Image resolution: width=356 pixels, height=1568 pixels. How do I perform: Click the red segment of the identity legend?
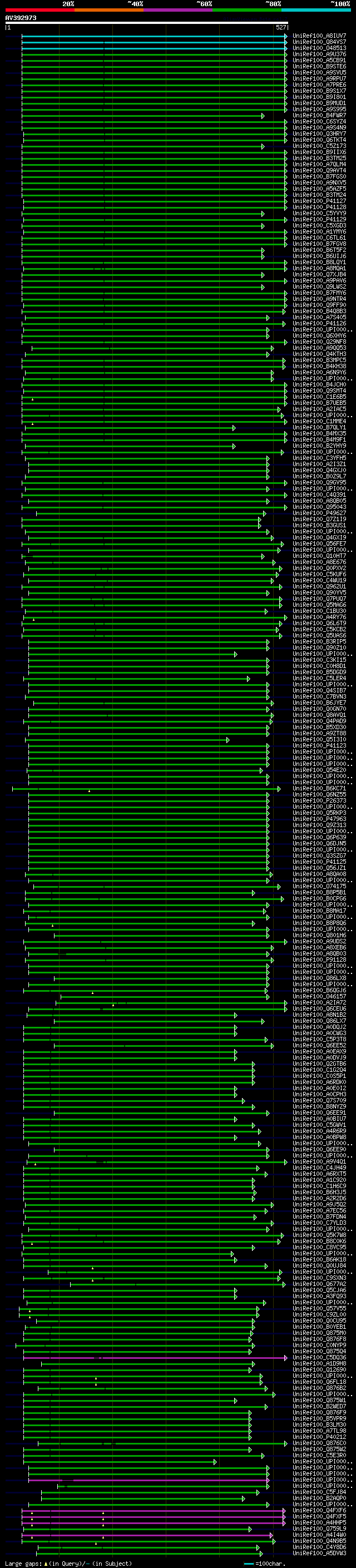pos(39,10)
